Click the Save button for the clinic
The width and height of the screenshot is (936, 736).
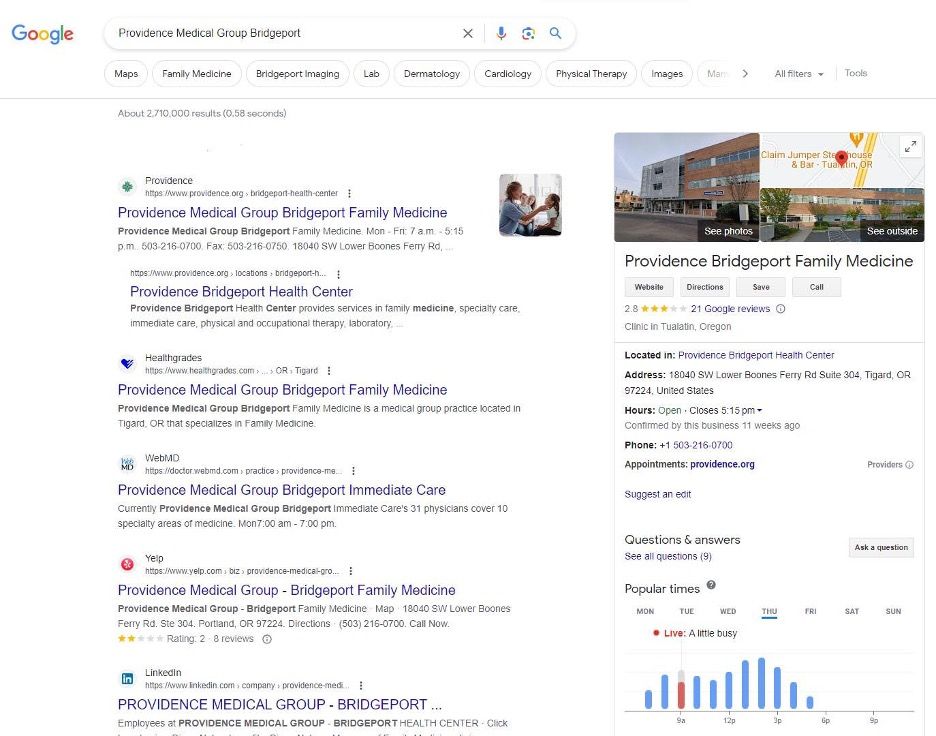[760, 287]
